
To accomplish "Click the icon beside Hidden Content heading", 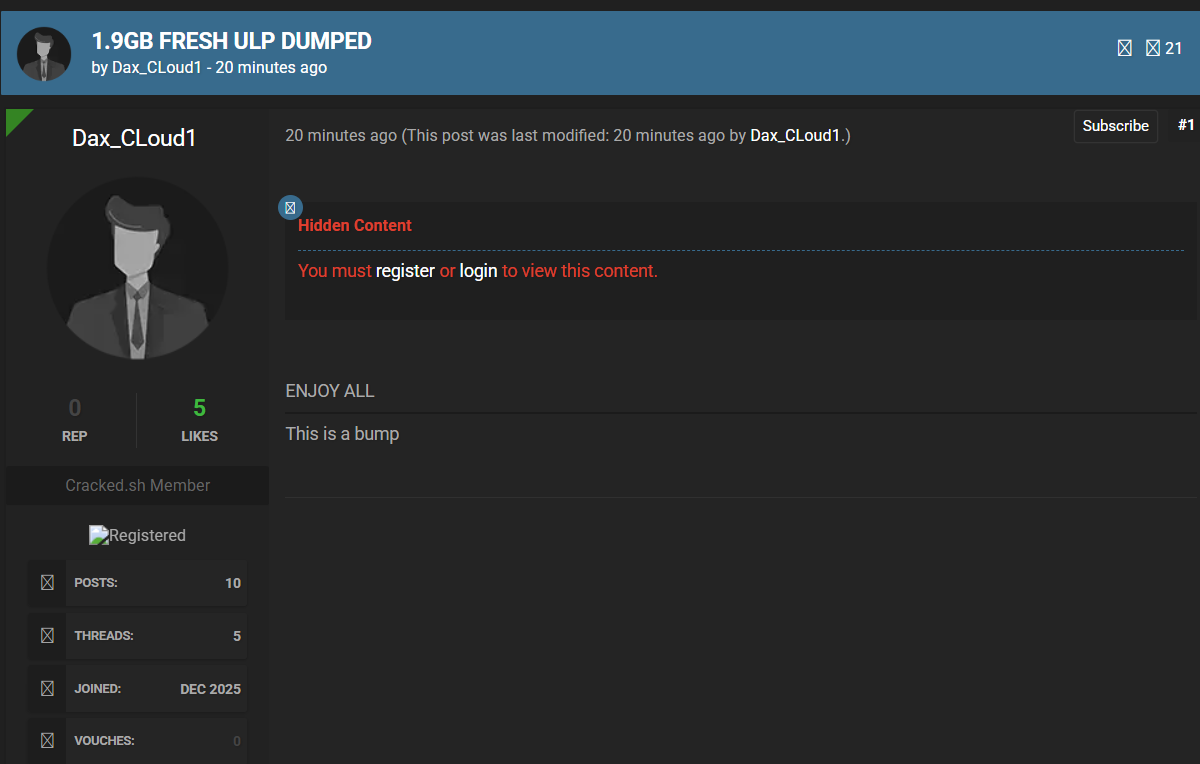I will pyautogui.click(x=289, y=208).
